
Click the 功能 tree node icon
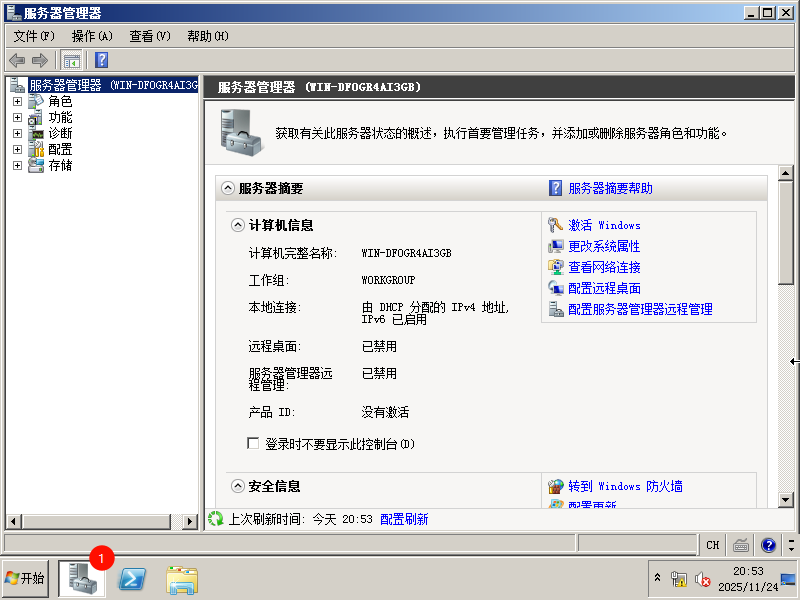click(36, 117)
